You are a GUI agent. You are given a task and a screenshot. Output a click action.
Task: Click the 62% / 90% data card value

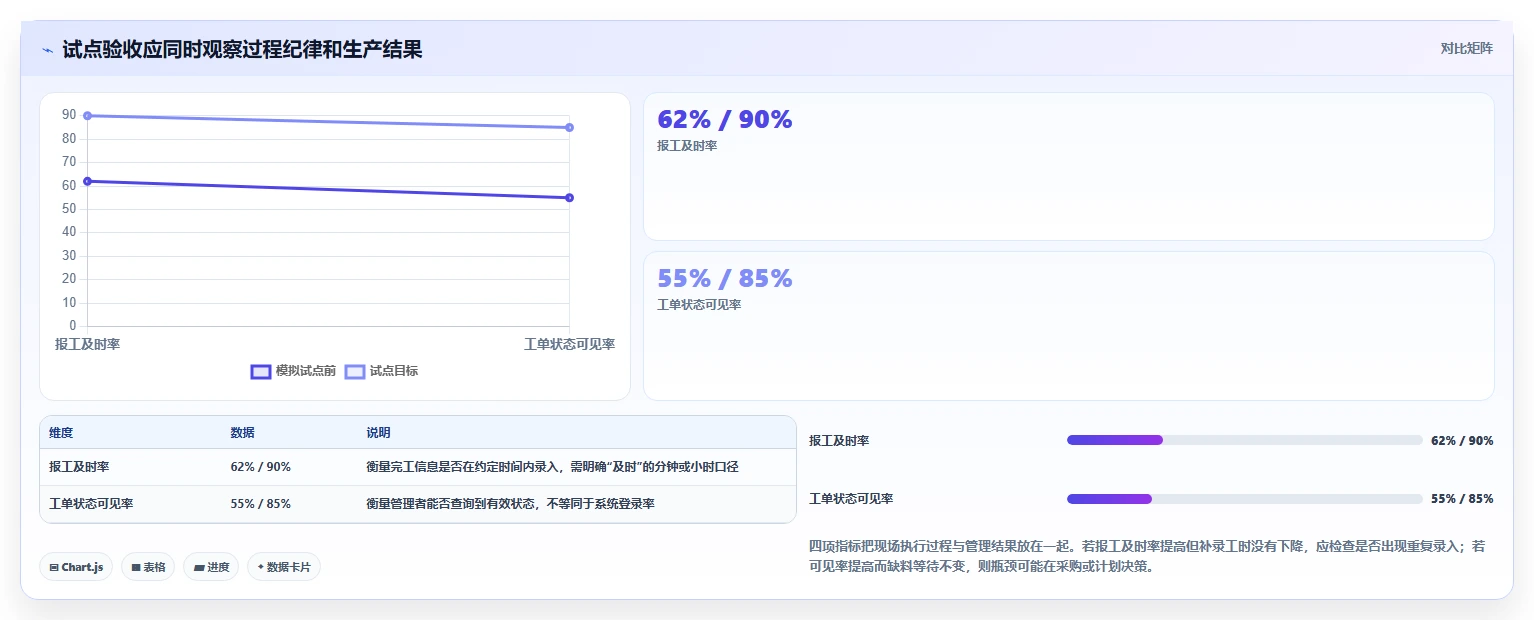tap(724, 119)
